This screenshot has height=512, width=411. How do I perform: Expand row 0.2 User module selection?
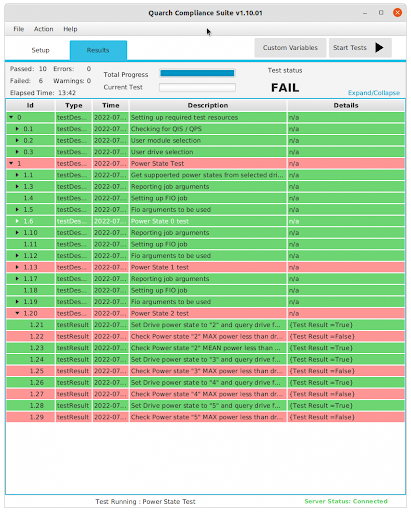click(17, 140)
